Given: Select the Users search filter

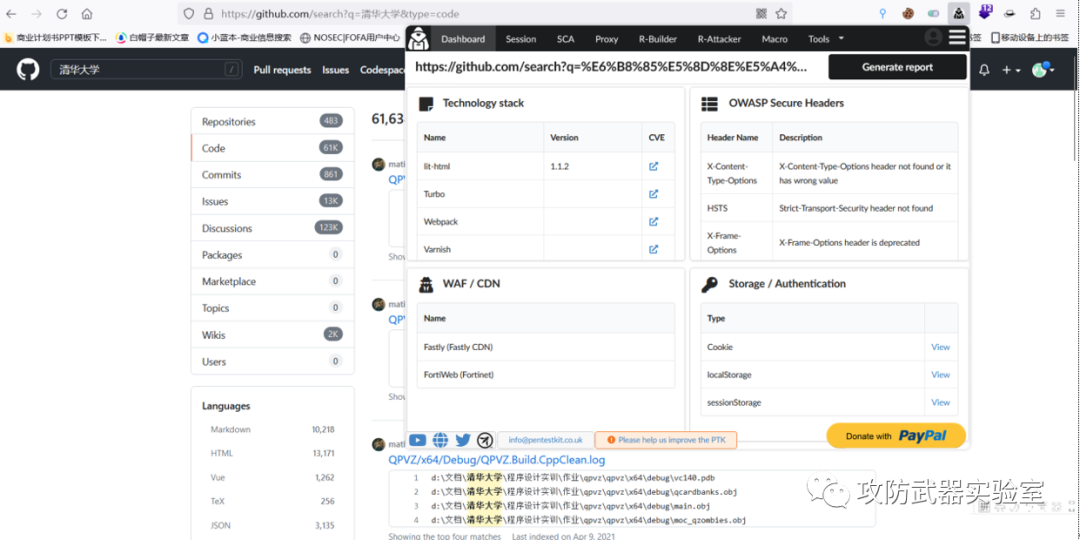Looking at the screenshot, I should click(272, 361).
